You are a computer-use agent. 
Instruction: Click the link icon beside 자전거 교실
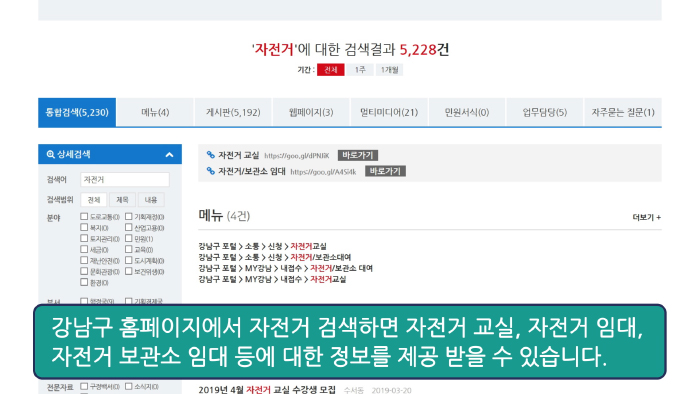(211, 155)
